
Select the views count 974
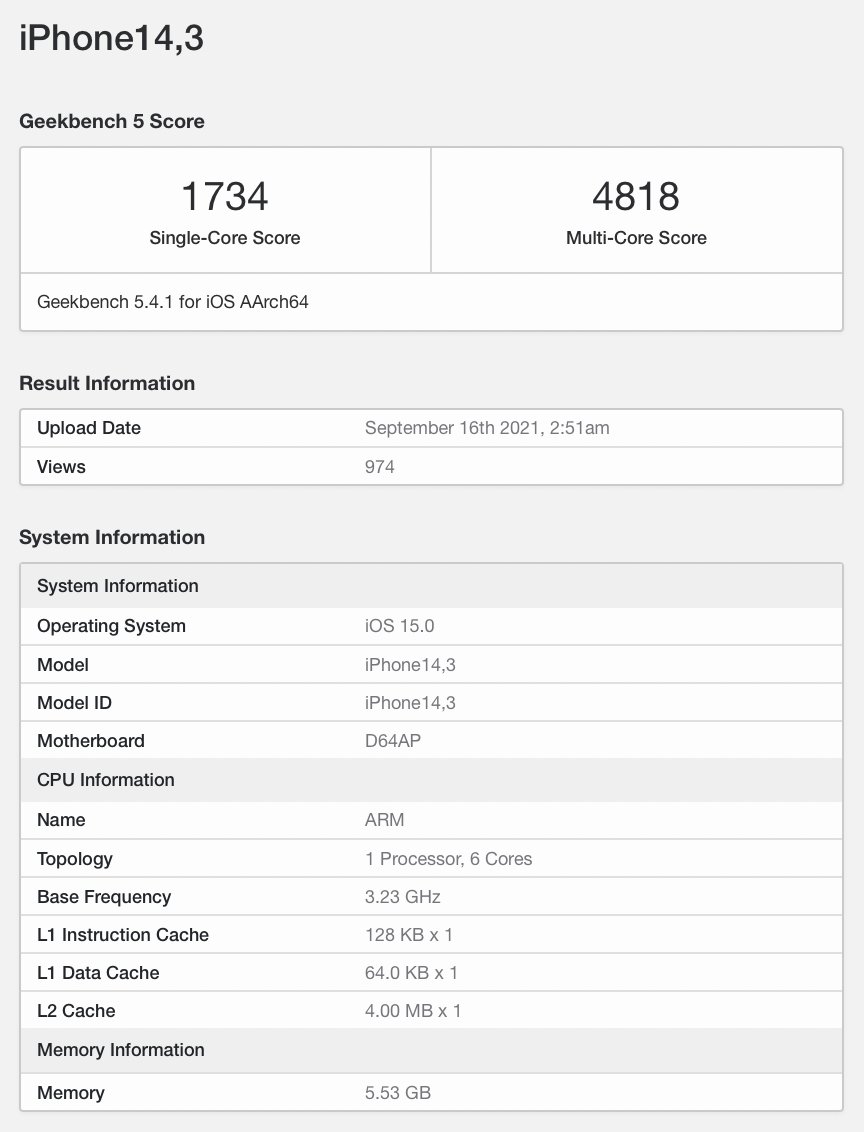(x=380, y=467)
